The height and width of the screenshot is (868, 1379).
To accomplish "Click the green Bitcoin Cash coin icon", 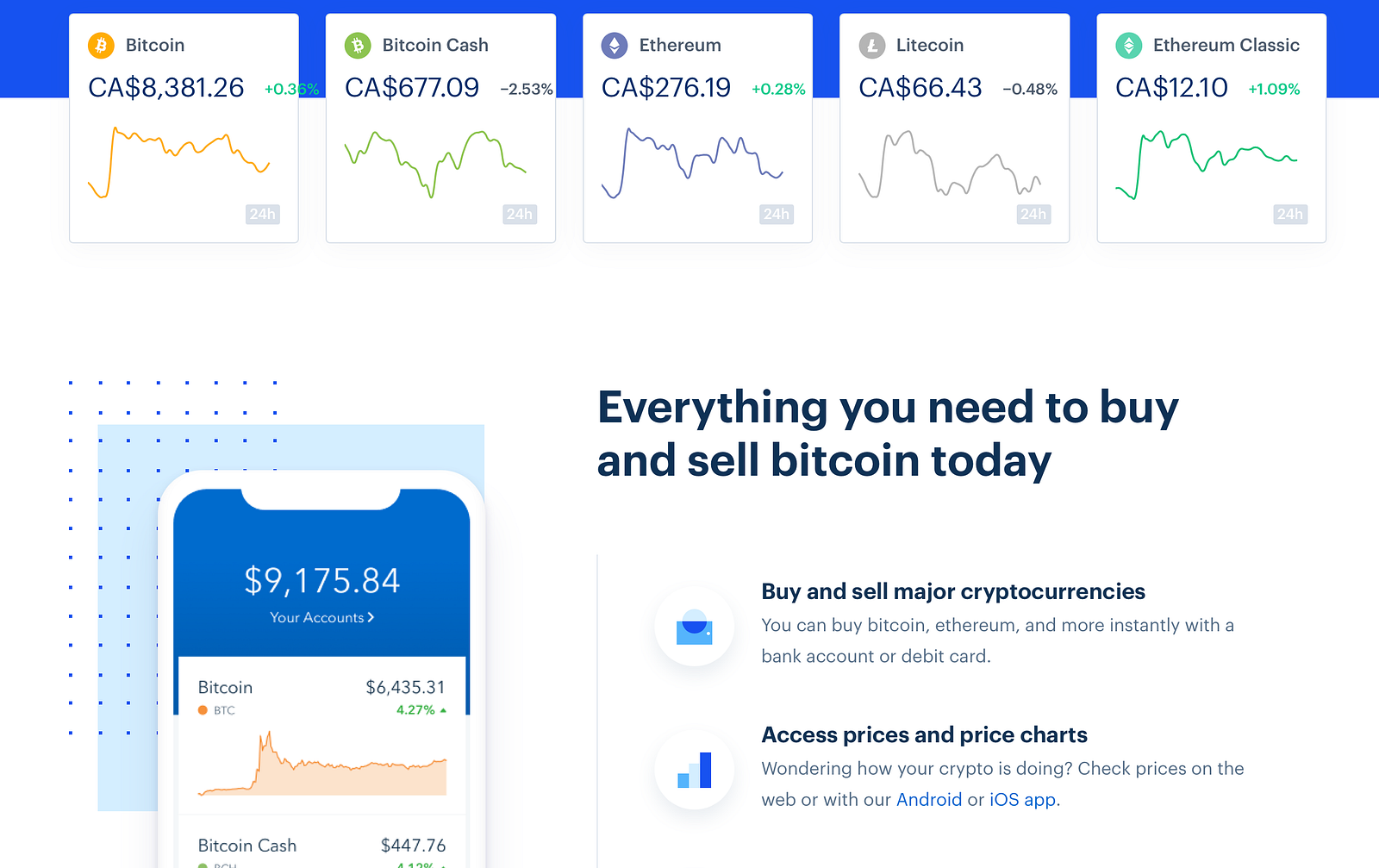I will [358, 45].
